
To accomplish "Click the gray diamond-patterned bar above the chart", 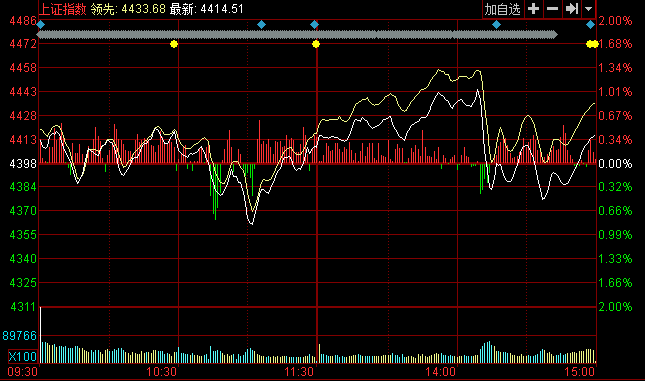I will pos(297,35).
